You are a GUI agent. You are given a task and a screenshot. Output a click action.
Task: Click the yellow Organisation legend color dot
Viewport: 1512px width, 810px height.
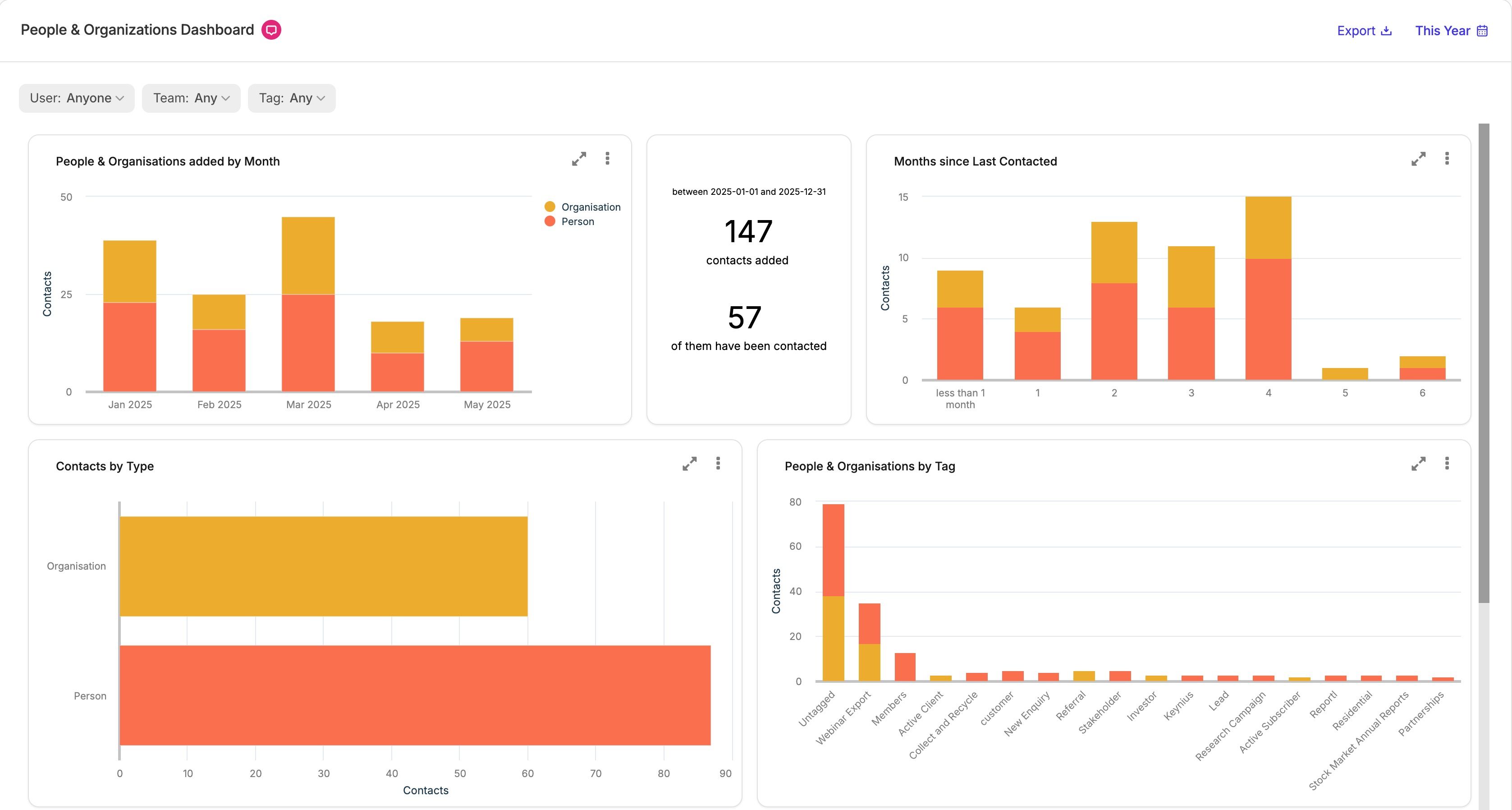tap(550, 207)
